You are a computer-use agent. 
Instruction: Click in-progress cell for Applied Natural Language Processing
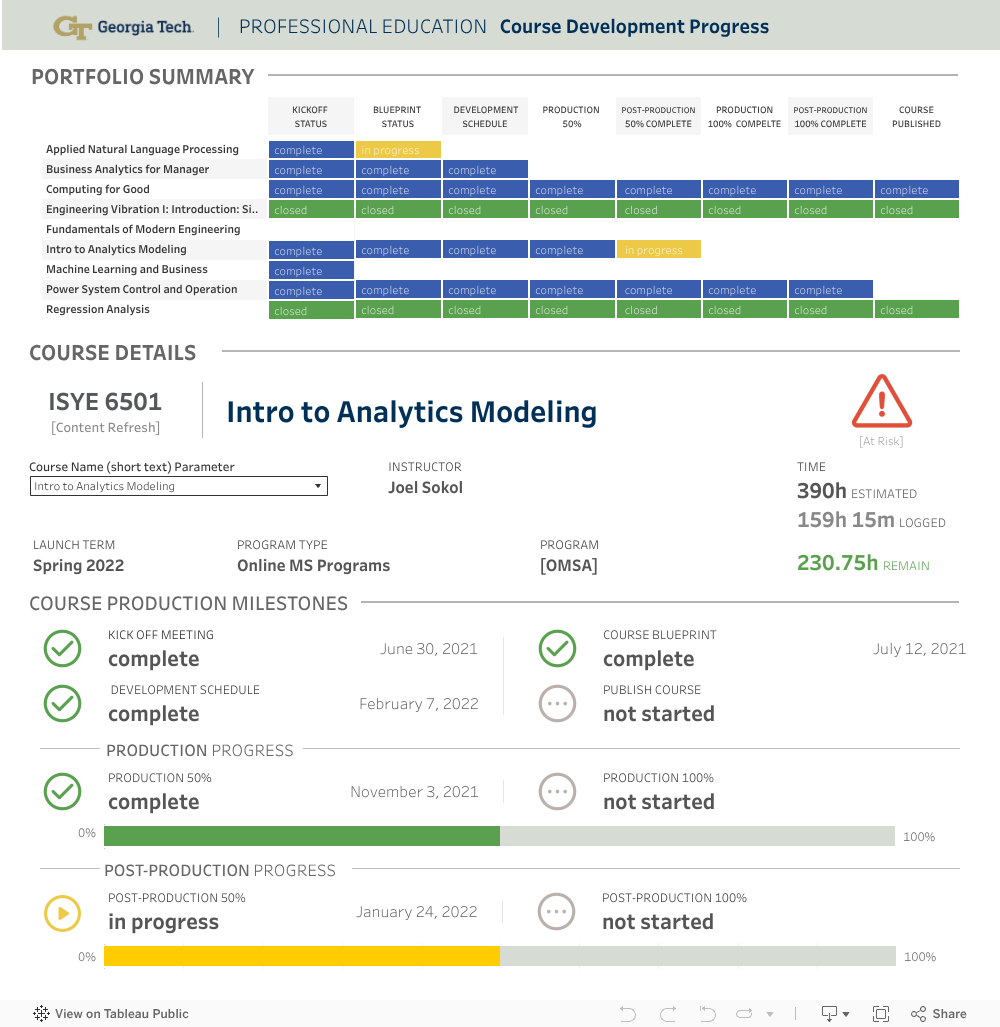(x=398, y=150)
